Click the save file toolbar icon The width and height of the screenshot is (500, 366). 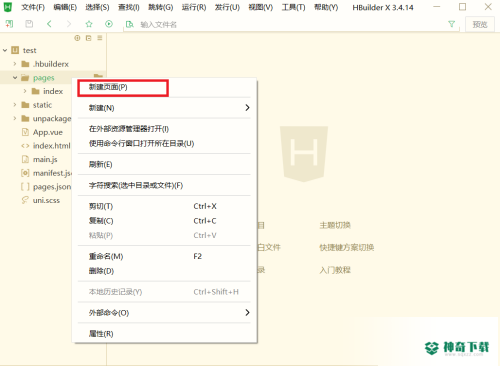[x=29, y=24]
